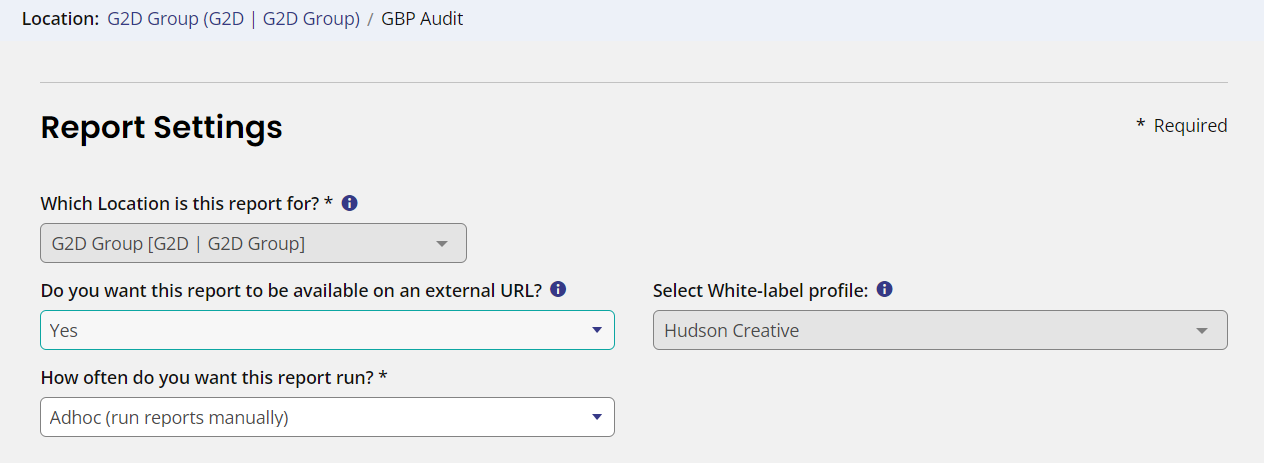The height and width of the screenshot is (463, 1264).
Task: Click info icon beside White-label profile label
Action: (884, 290)
